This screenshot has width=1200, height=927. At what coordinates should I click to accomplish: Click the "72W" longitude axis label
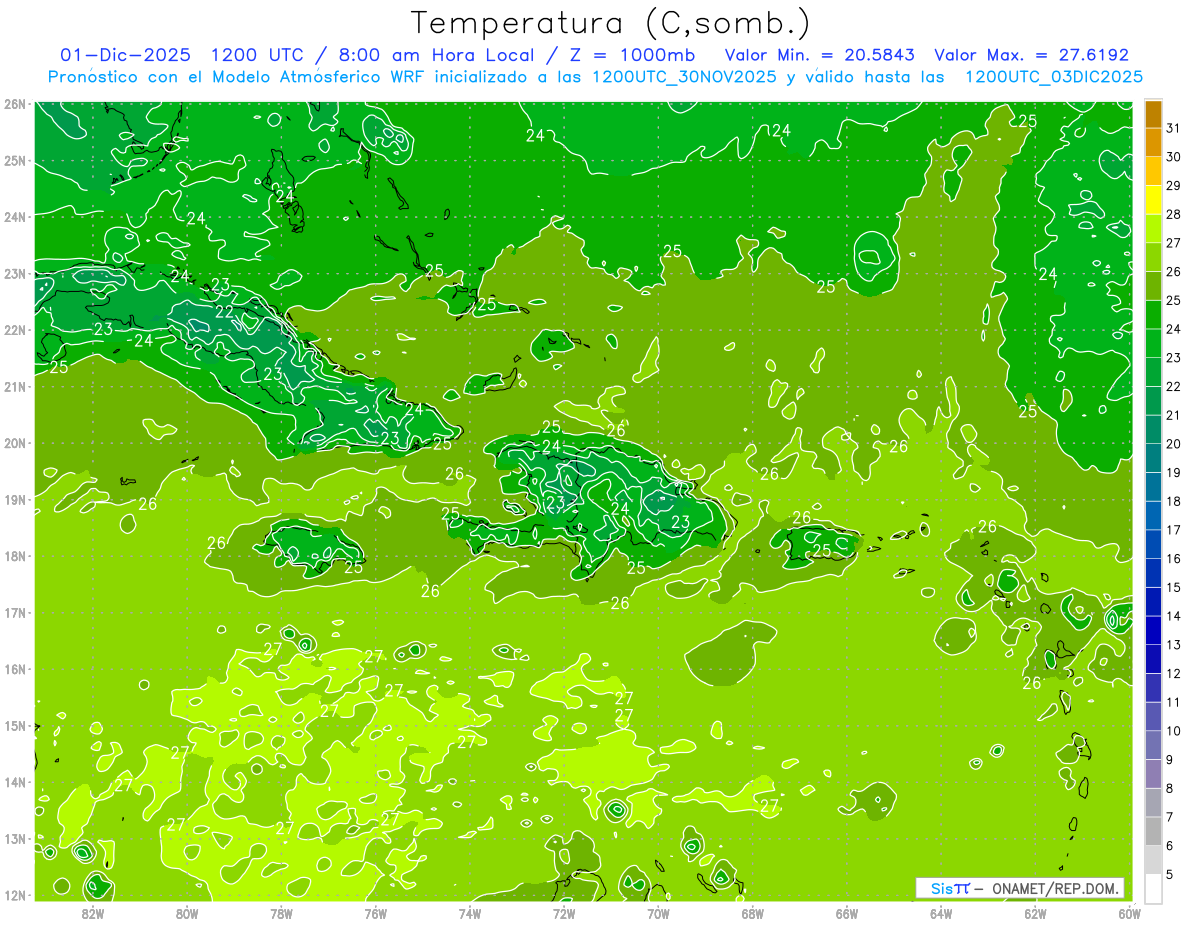click(x=564, y=913)
